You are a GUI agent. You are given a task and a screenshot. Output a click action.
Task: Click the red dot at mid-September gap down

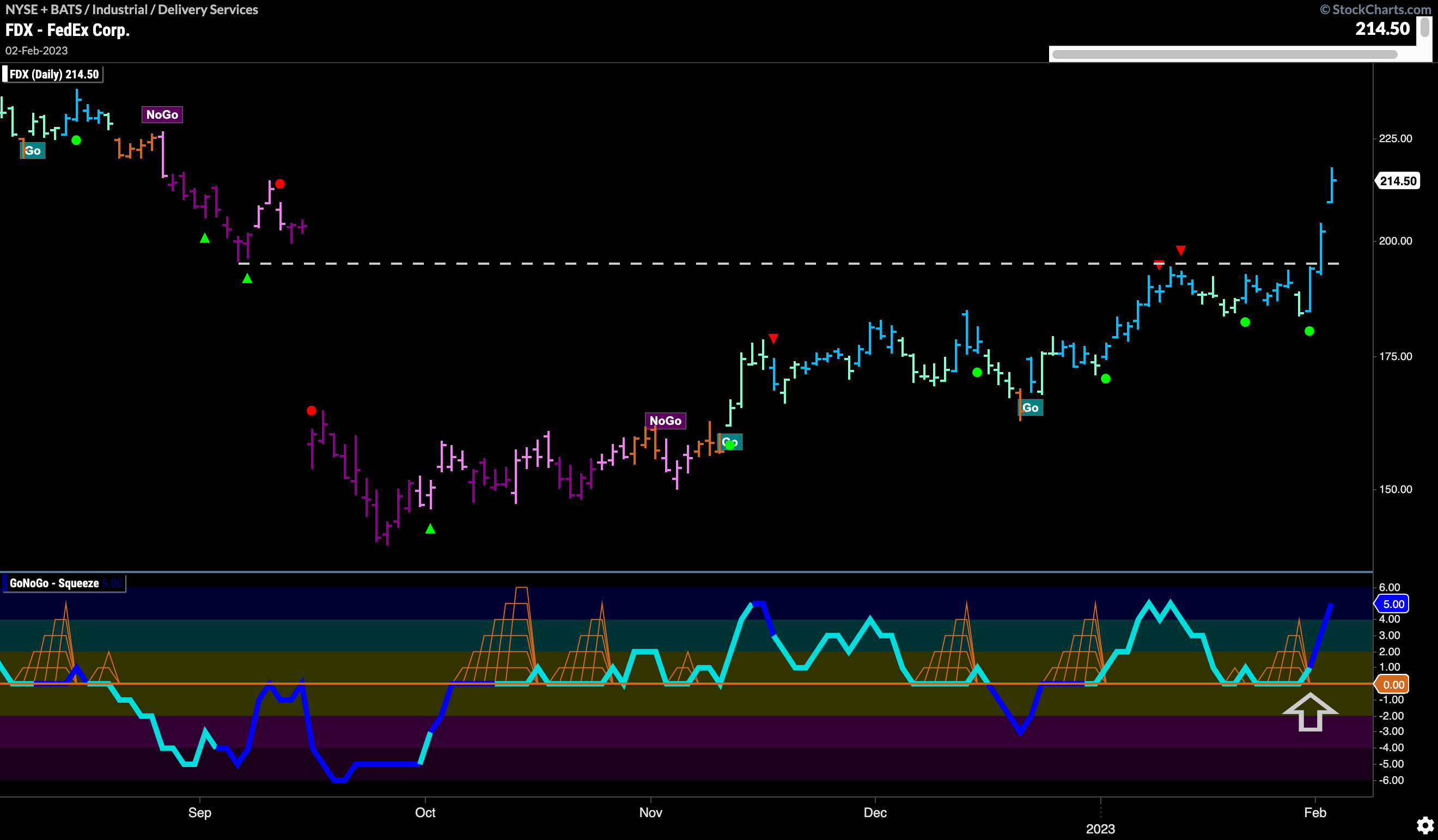[x=311, y=410]
